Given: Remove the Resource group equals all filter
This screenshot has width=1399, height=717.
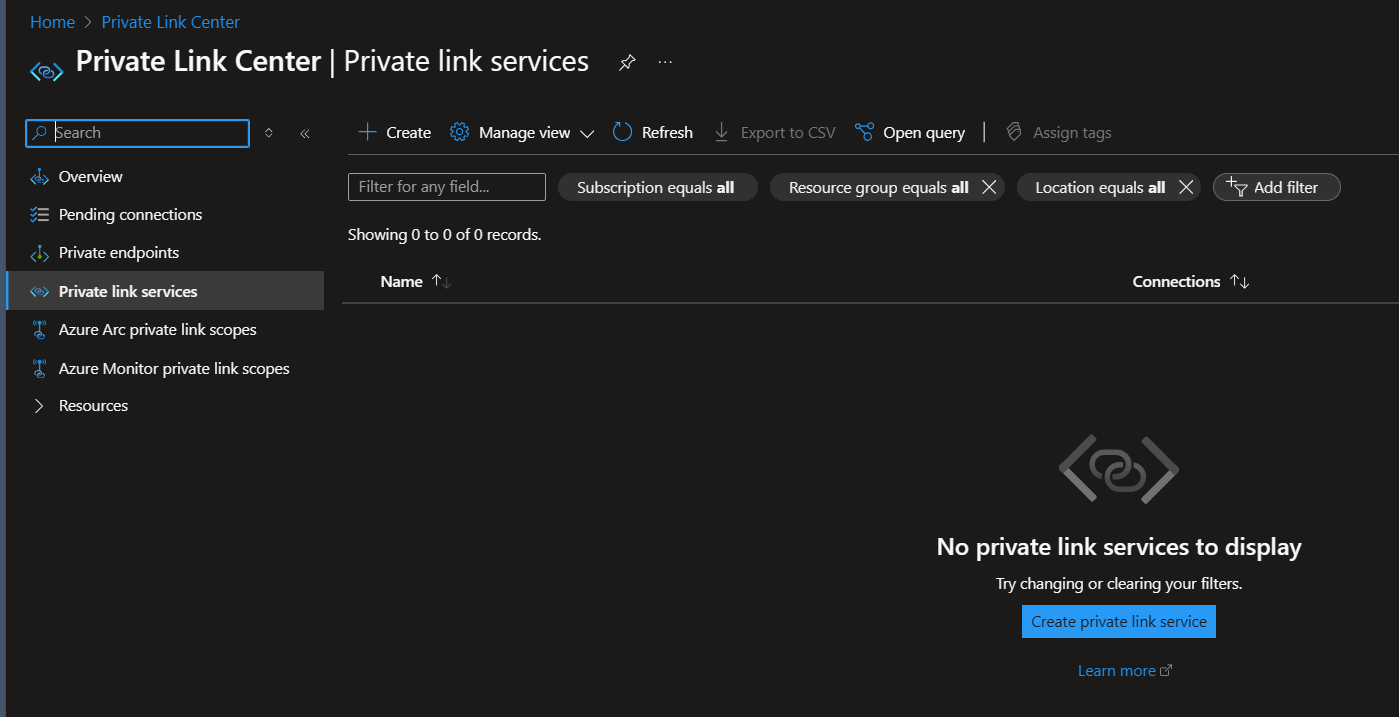Looking at the screenshot, I should [x=988, y=187].
